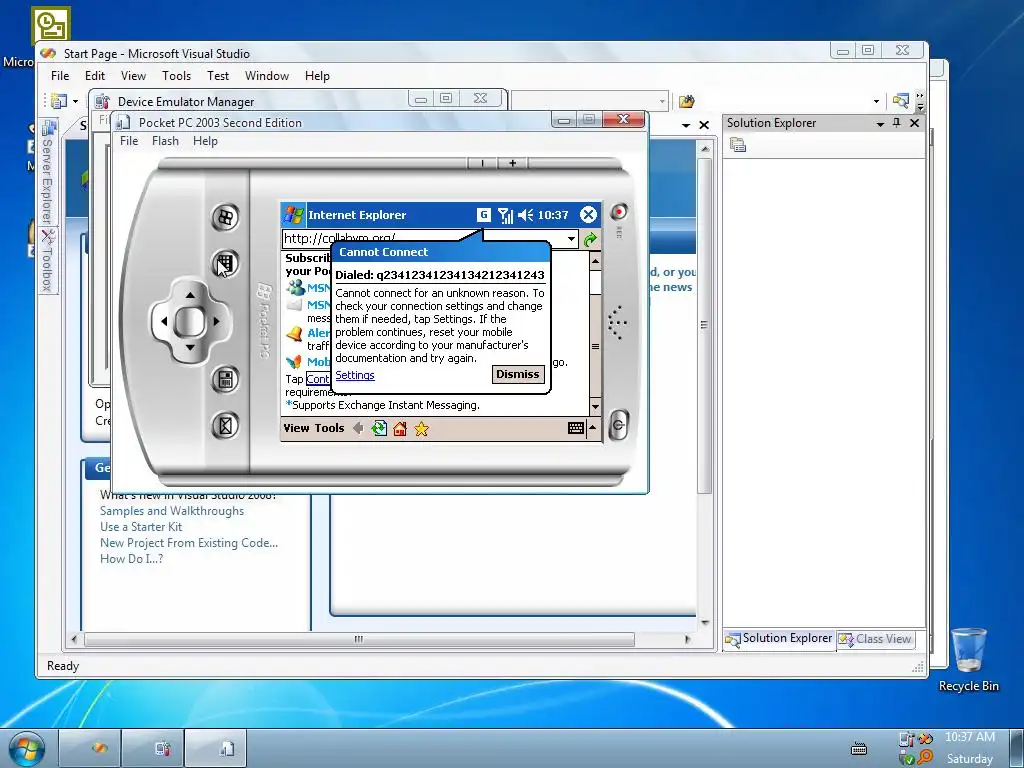This screenshot has height=768, width=1024.
Task: Click the bottom-left emulator hardware button
Action: click(225, 426)
